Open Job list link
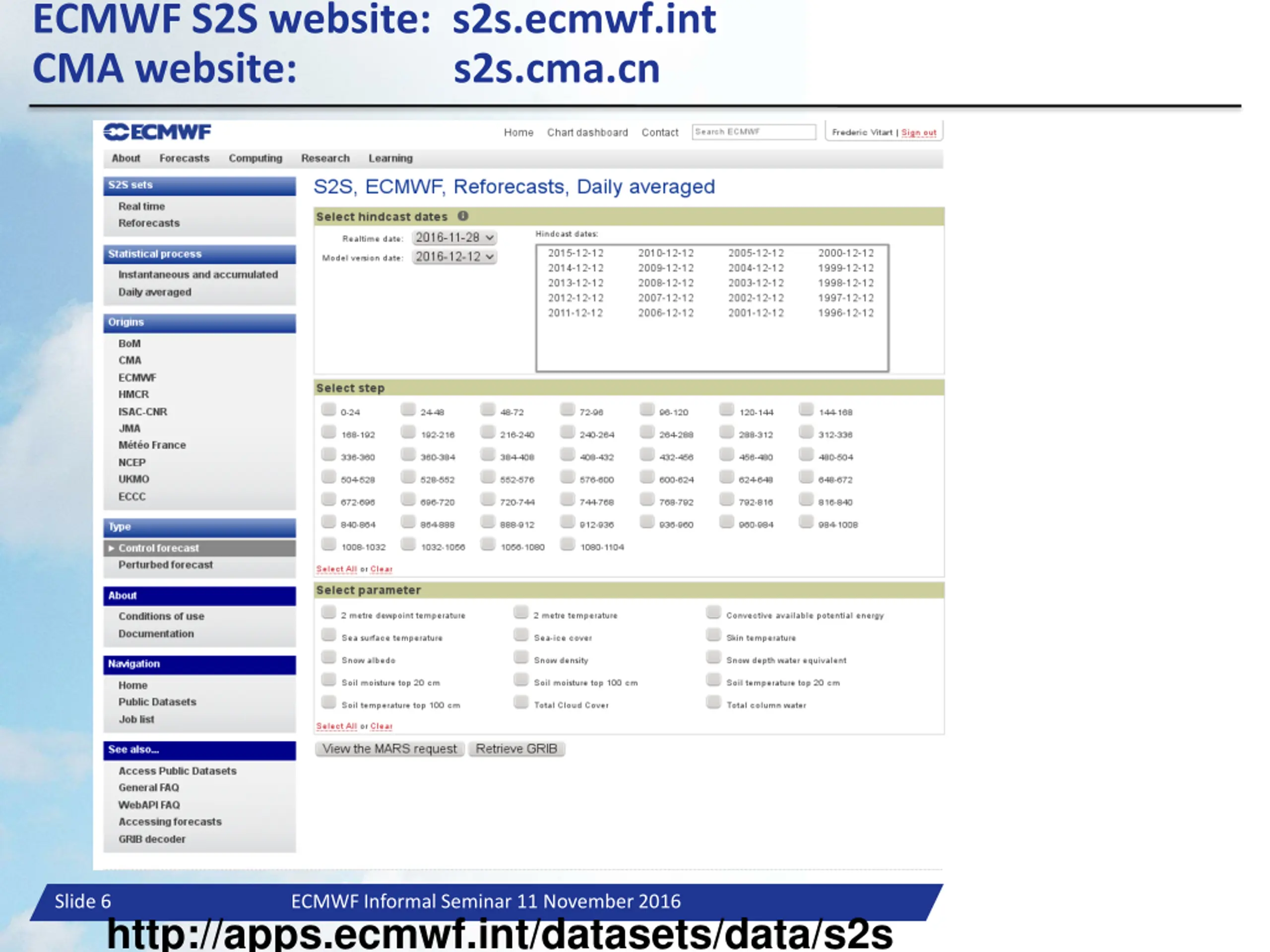1270x952 pixels. click(136, 719)
